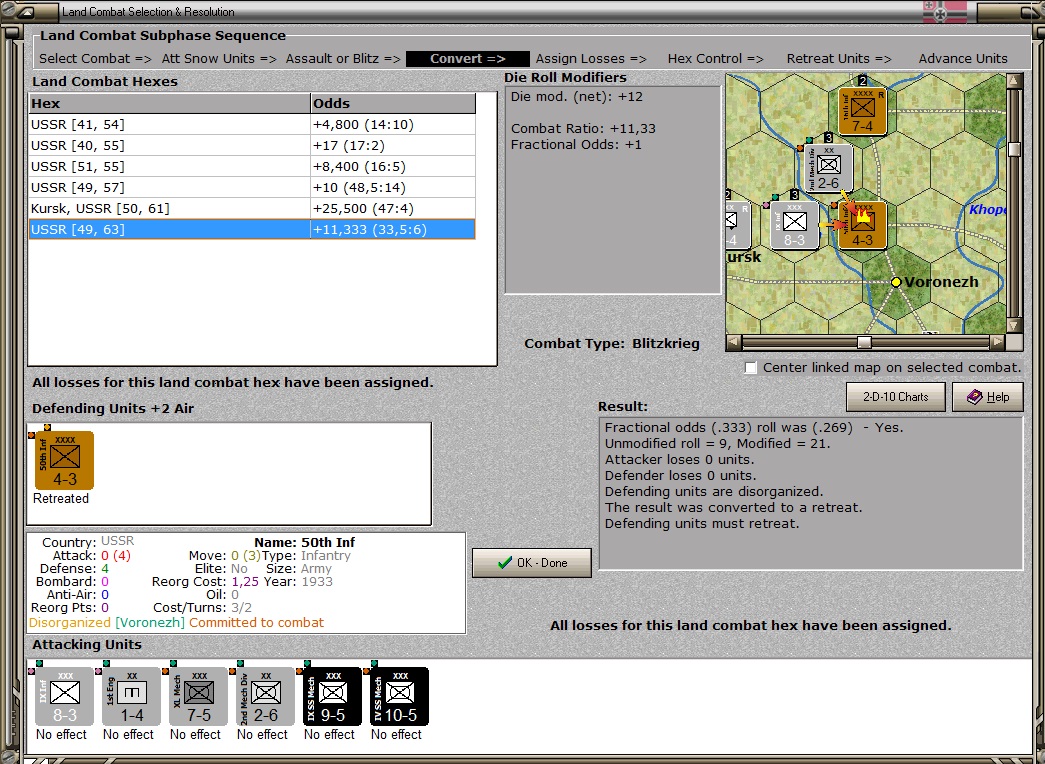Image resolution: width=1045 pixels, height=764 pixels.
Task: Go to Retreat Units subphase step
Action: (x=839, y=59)
